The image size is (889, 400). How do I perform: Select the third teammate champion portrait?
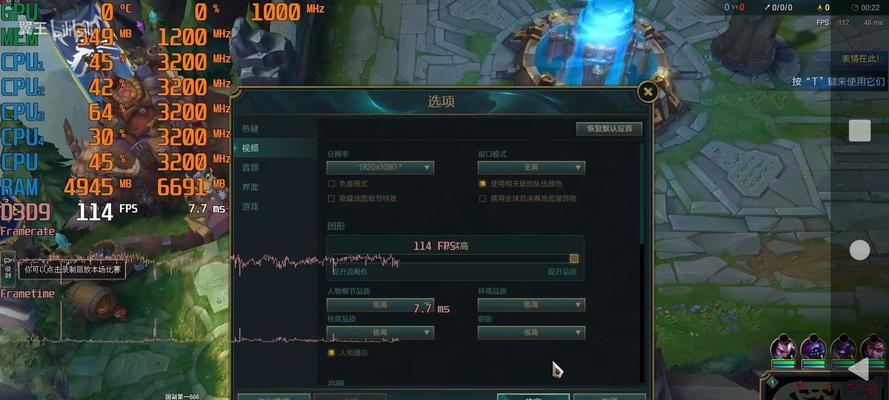pyautogui.click(x=843, y=347)
